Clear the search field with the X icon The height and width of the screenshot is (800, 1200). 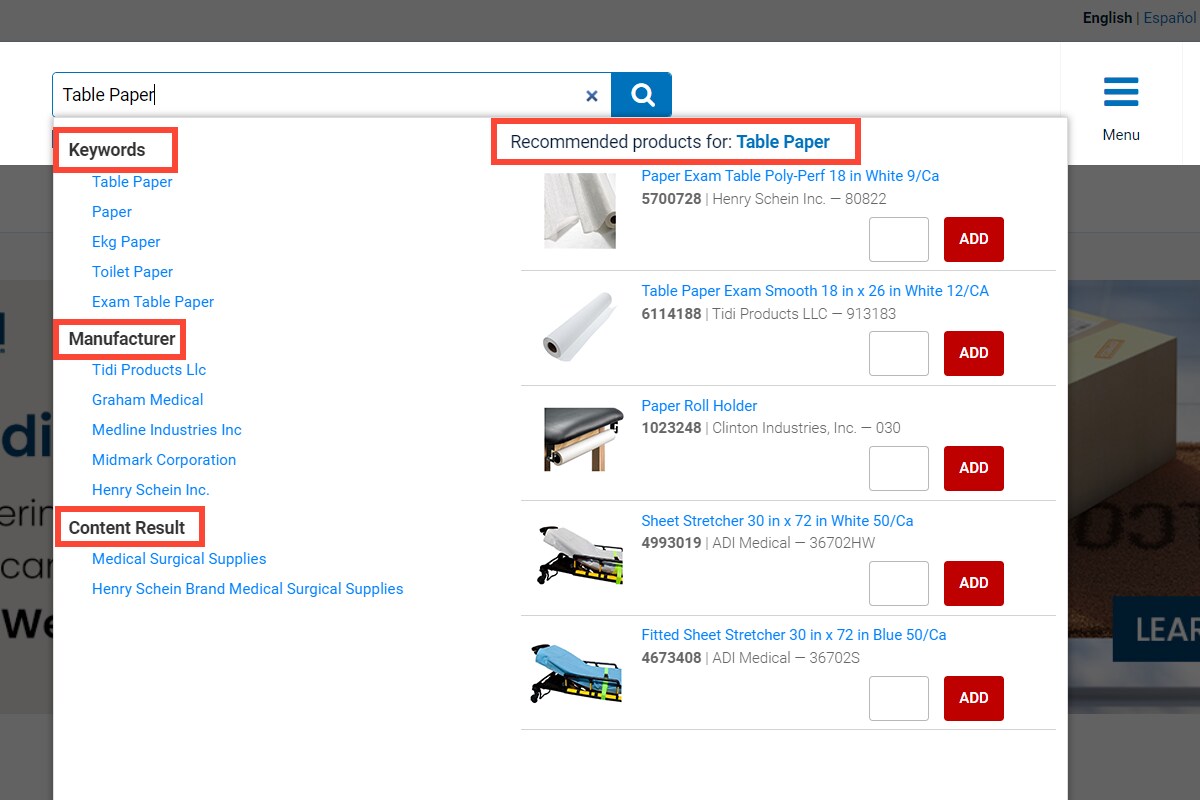[592, 96]
